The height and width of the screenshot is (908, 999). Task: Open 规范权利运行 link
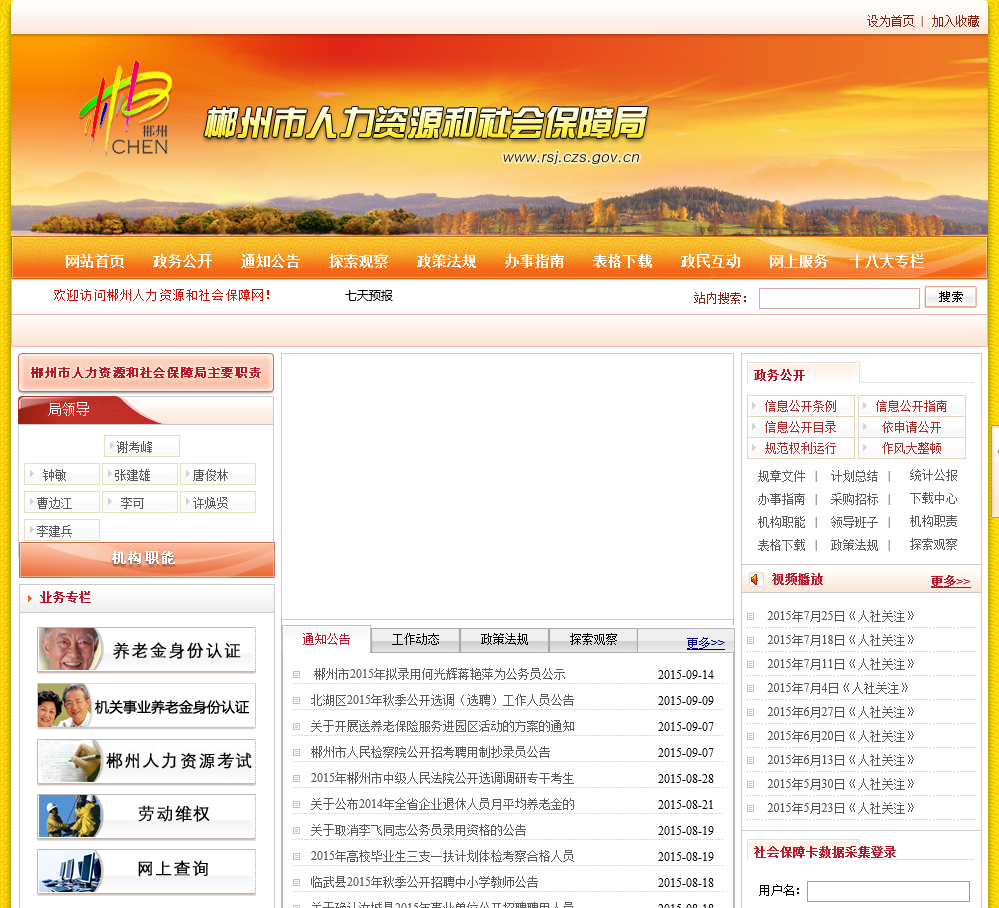pyautogui.click(x=800, y=449)
